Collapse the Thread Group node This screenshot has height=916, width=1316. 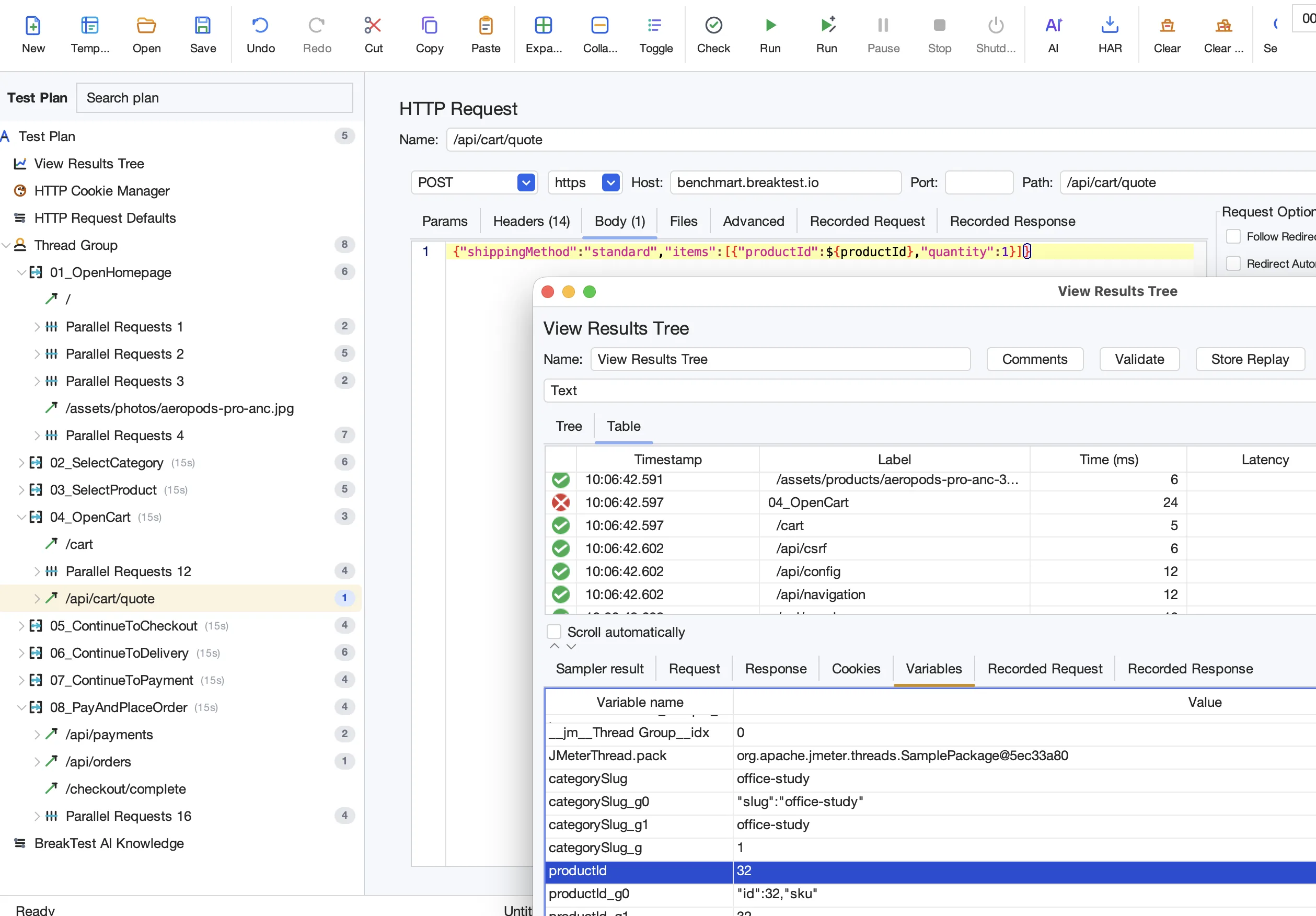tap(6, 245)
